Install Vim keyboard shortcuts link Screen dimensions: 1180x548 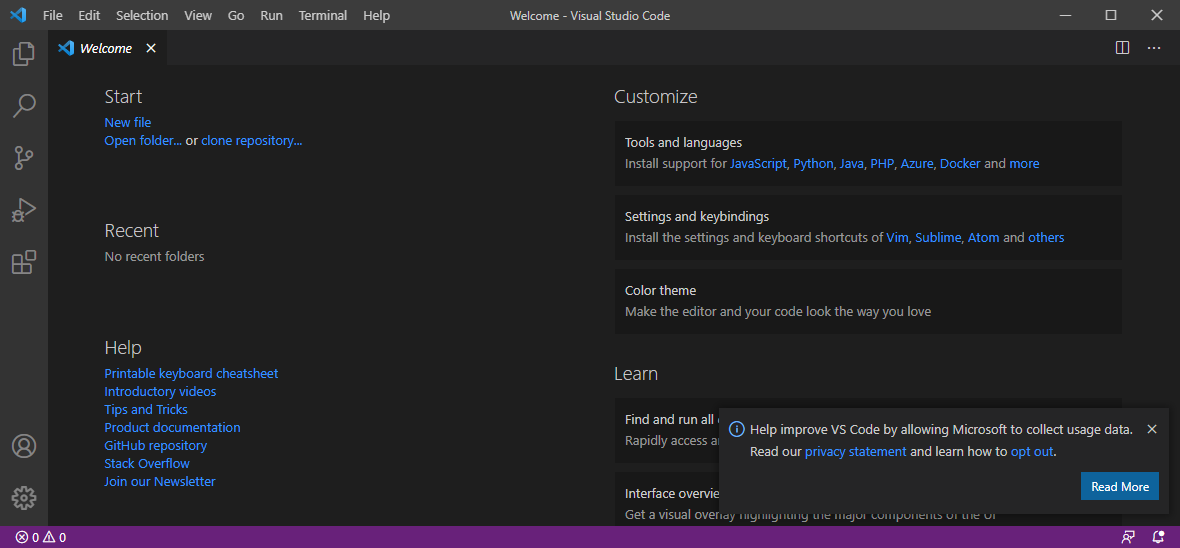point(898,237)
